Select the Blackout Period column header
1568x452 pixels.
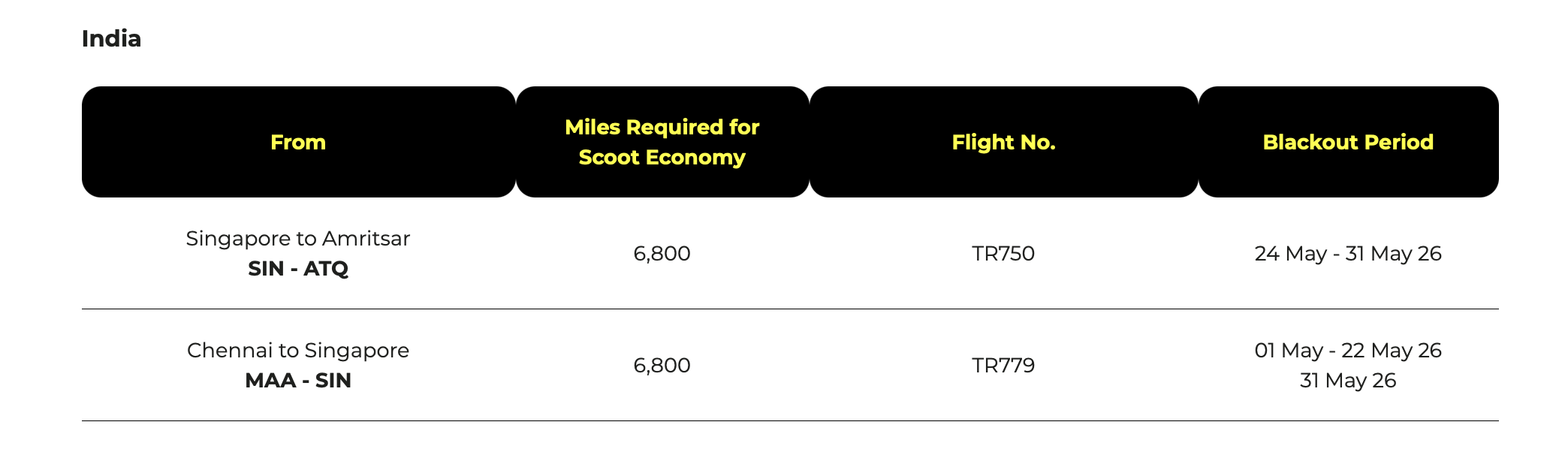point(1348,142)
